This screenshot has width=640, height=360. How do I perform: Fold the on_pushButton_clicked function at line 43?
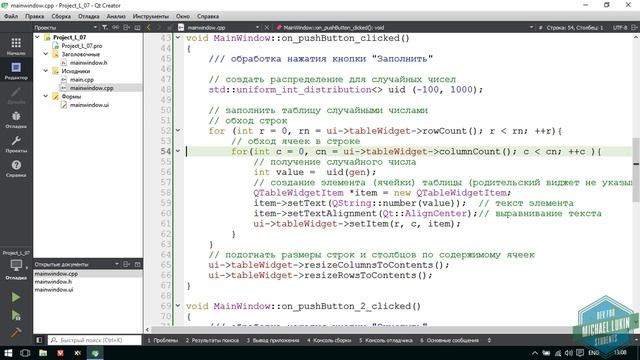(x=178, y=38)
